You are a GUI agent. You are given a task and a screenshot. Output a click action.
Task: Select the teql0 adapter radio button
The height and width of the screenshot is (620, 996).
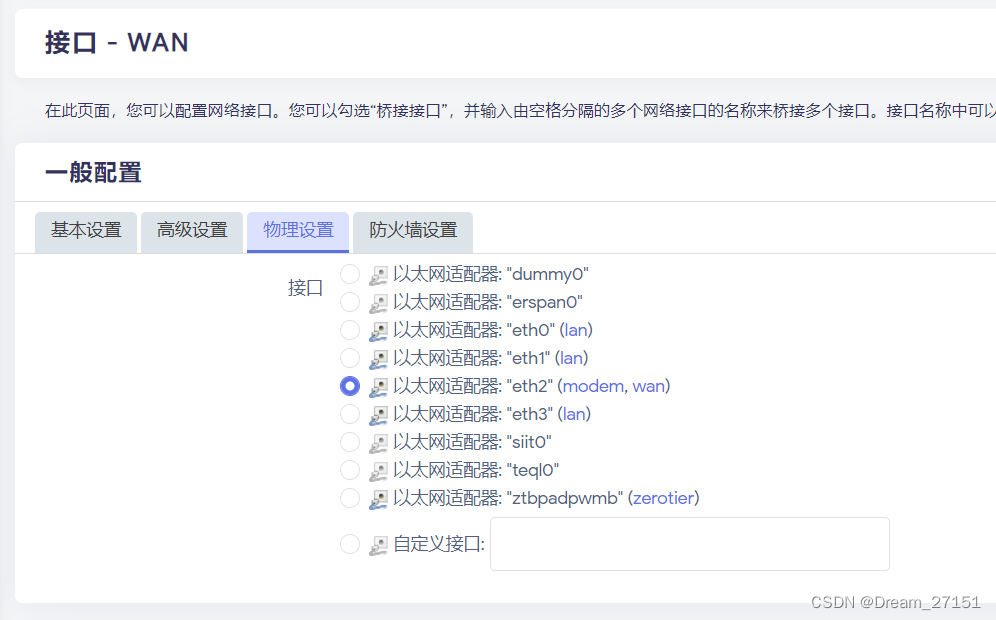click(350, 470)
